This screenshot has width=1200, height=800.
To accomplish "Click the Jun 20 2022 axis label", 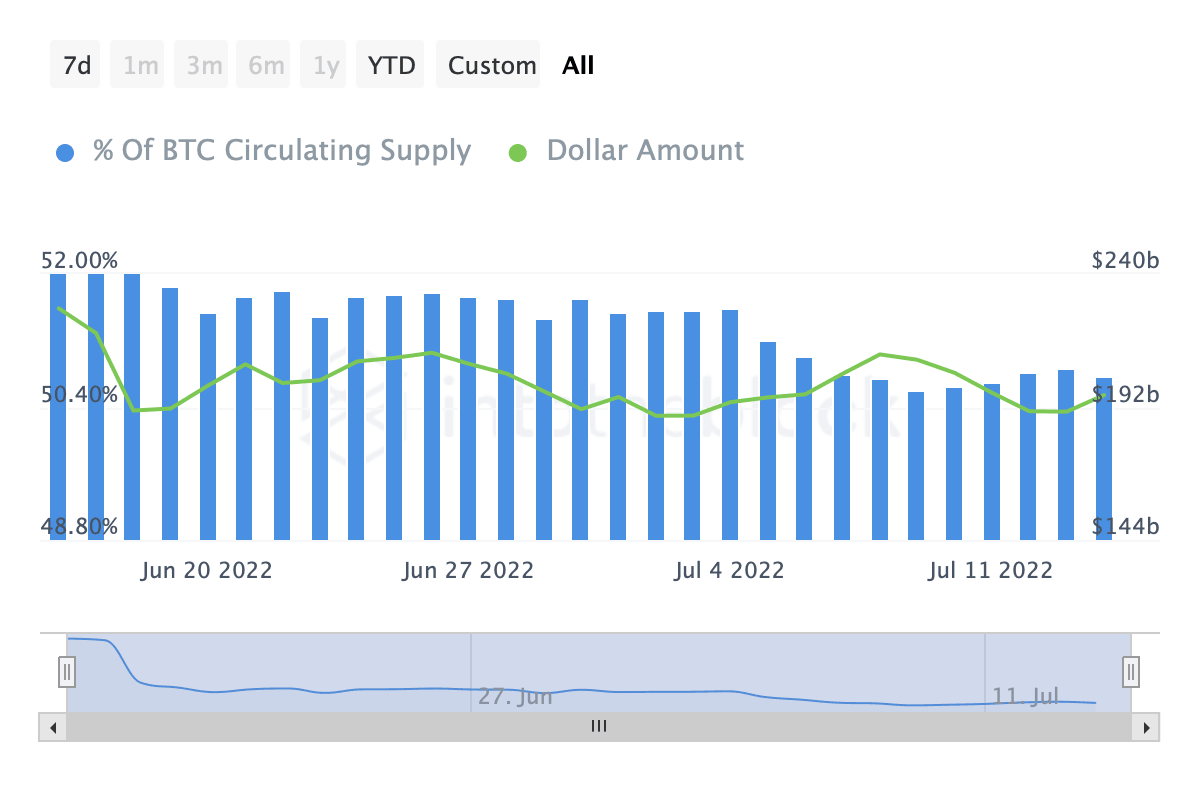I will 206,571.
